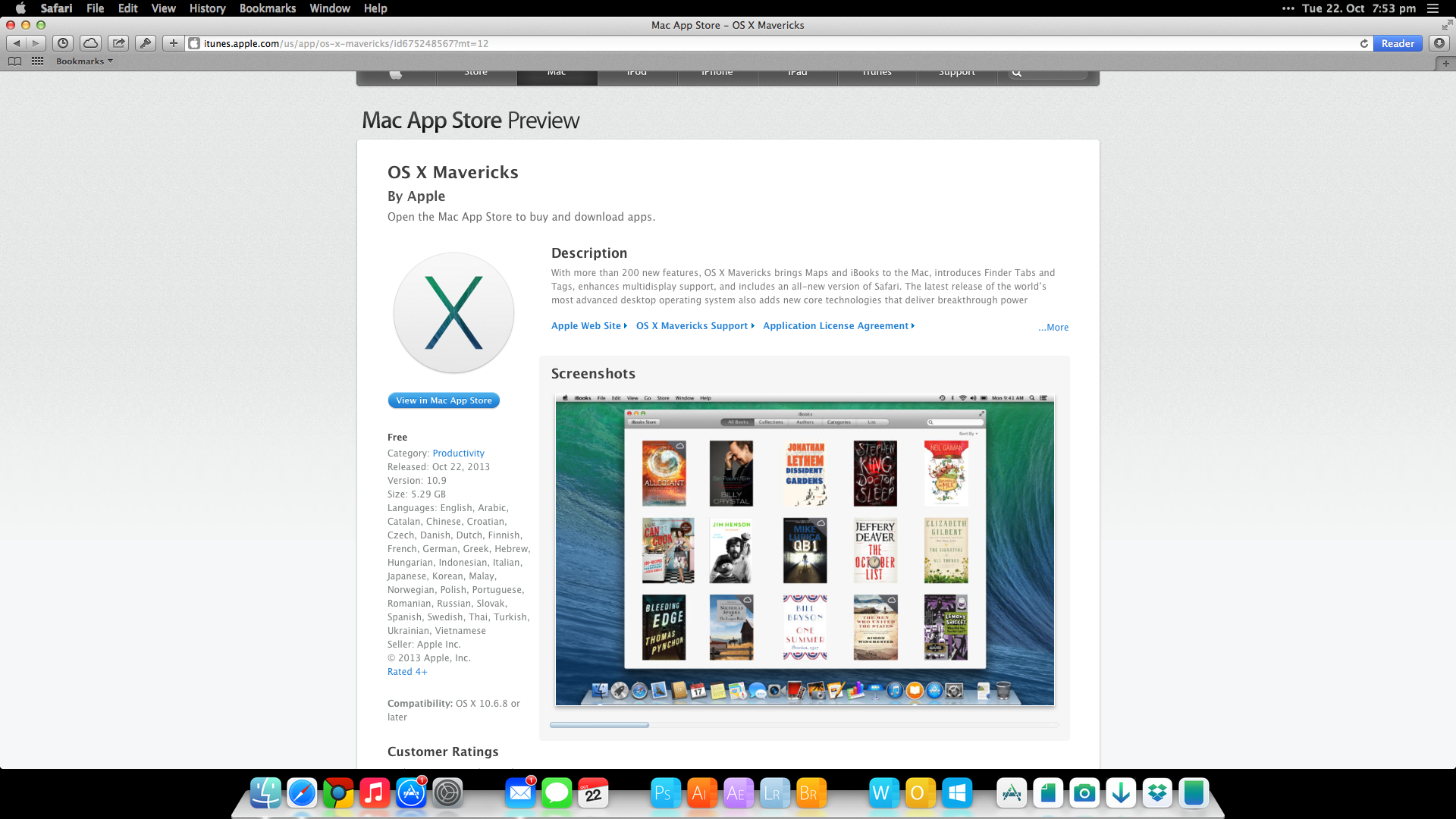Launch Illustrator from the Dock

[x=702, y=793]
